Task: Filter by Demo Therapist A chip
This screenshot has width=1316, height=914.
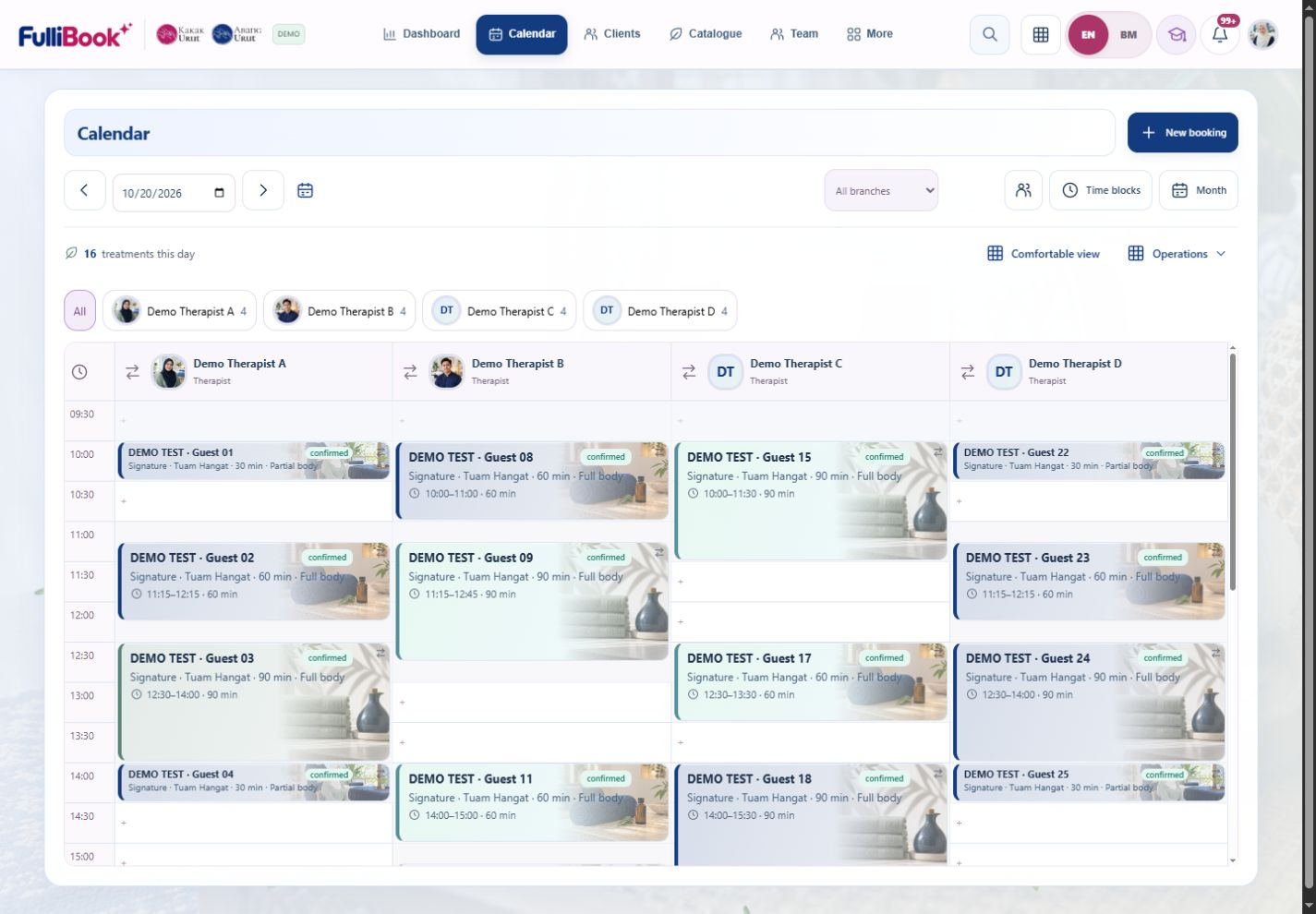Action: pos(180,311)
